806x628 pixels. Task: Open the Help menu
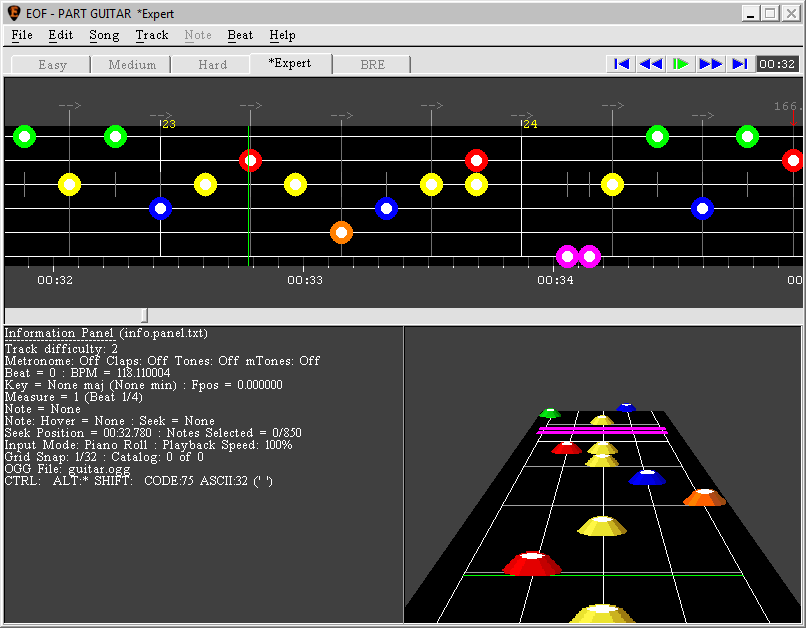(x=283, y=35)
